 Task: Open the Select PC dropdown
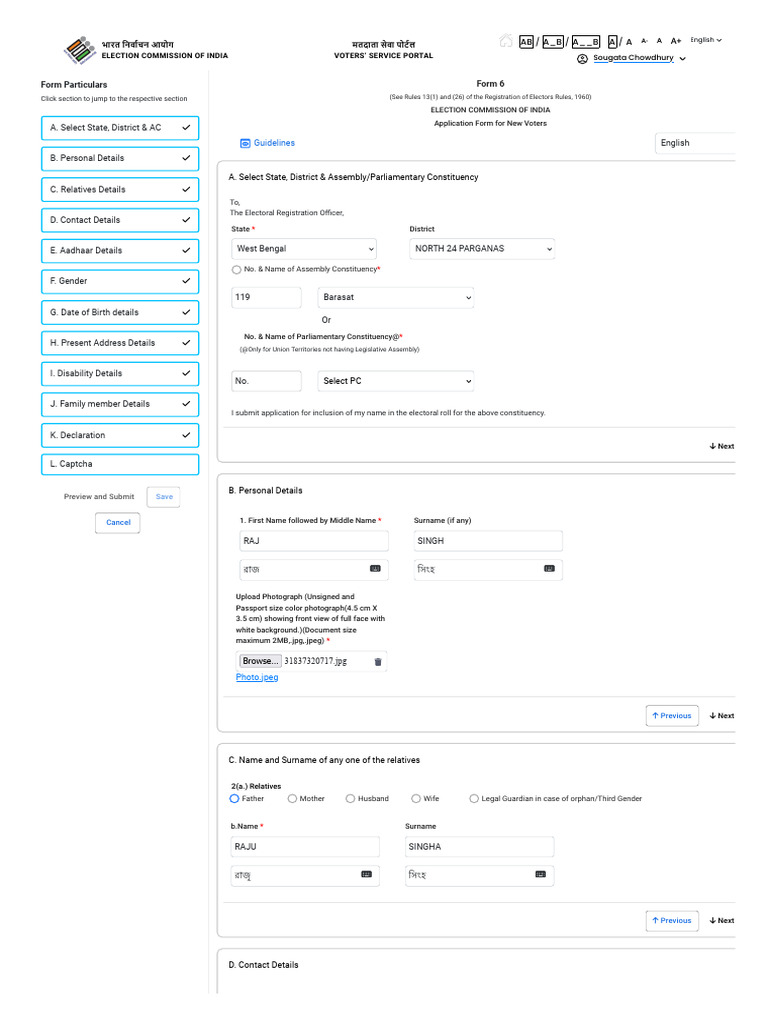pos(396,381)
